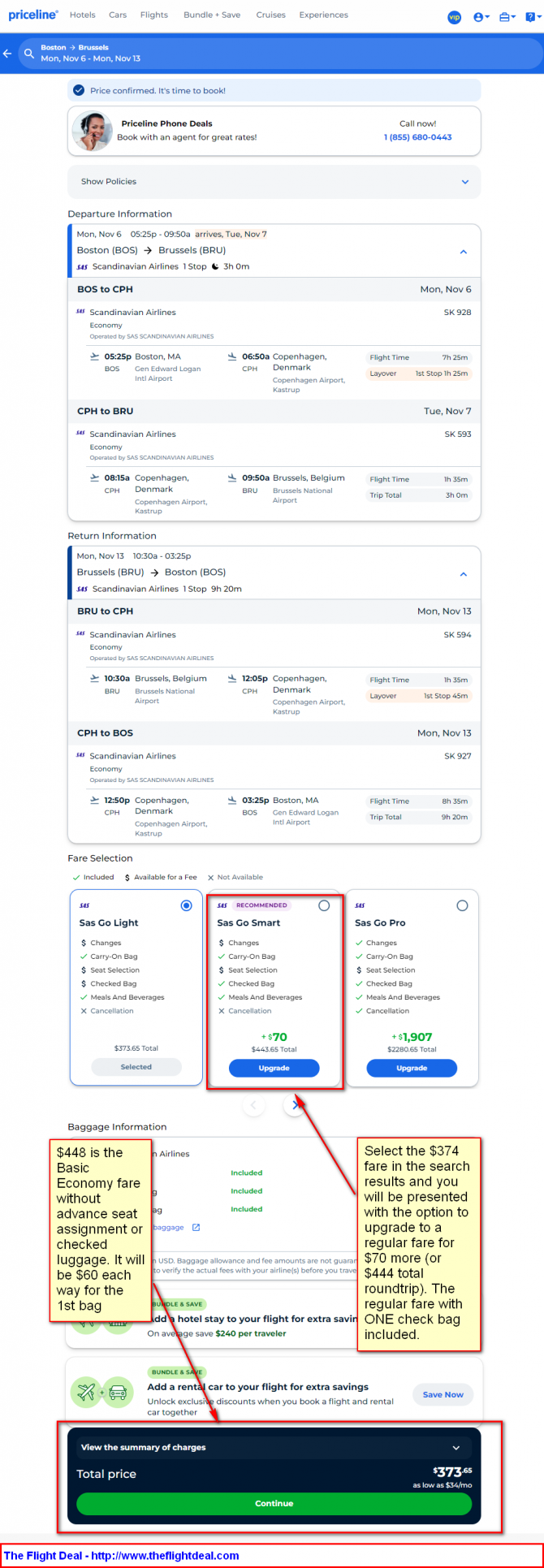Click the phone agent photo
The height and width of the screenshot is (1568, 544).
pyautogui.click(x=92, y=130)
